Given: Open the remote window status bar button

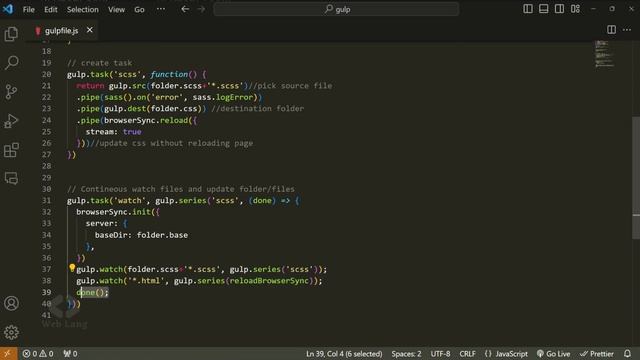Looking at the screenshot, I should pyautogui.click(x=8, y=353).
